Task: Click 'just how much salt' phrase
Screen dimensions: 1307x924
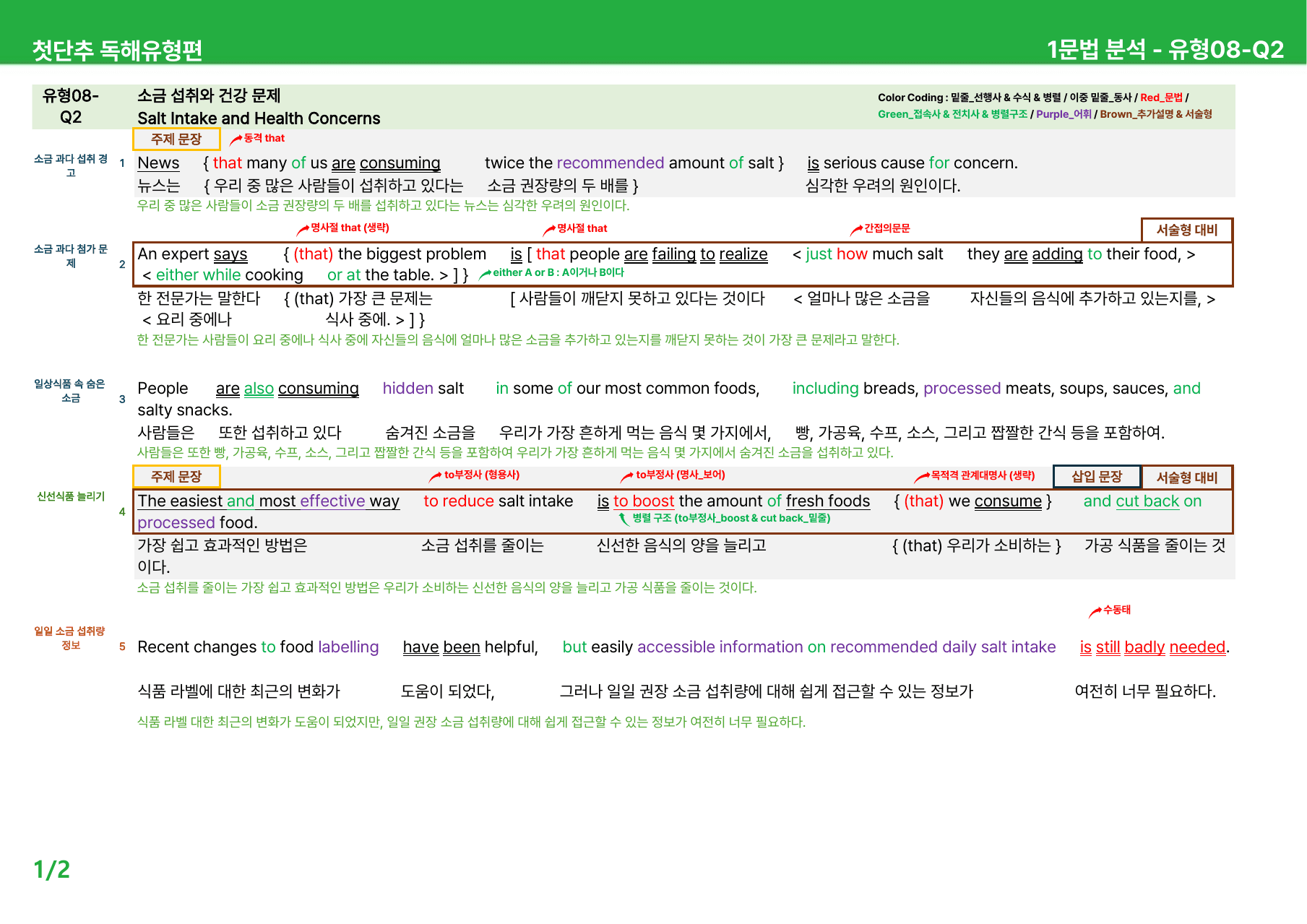Action: click(874, 254)
